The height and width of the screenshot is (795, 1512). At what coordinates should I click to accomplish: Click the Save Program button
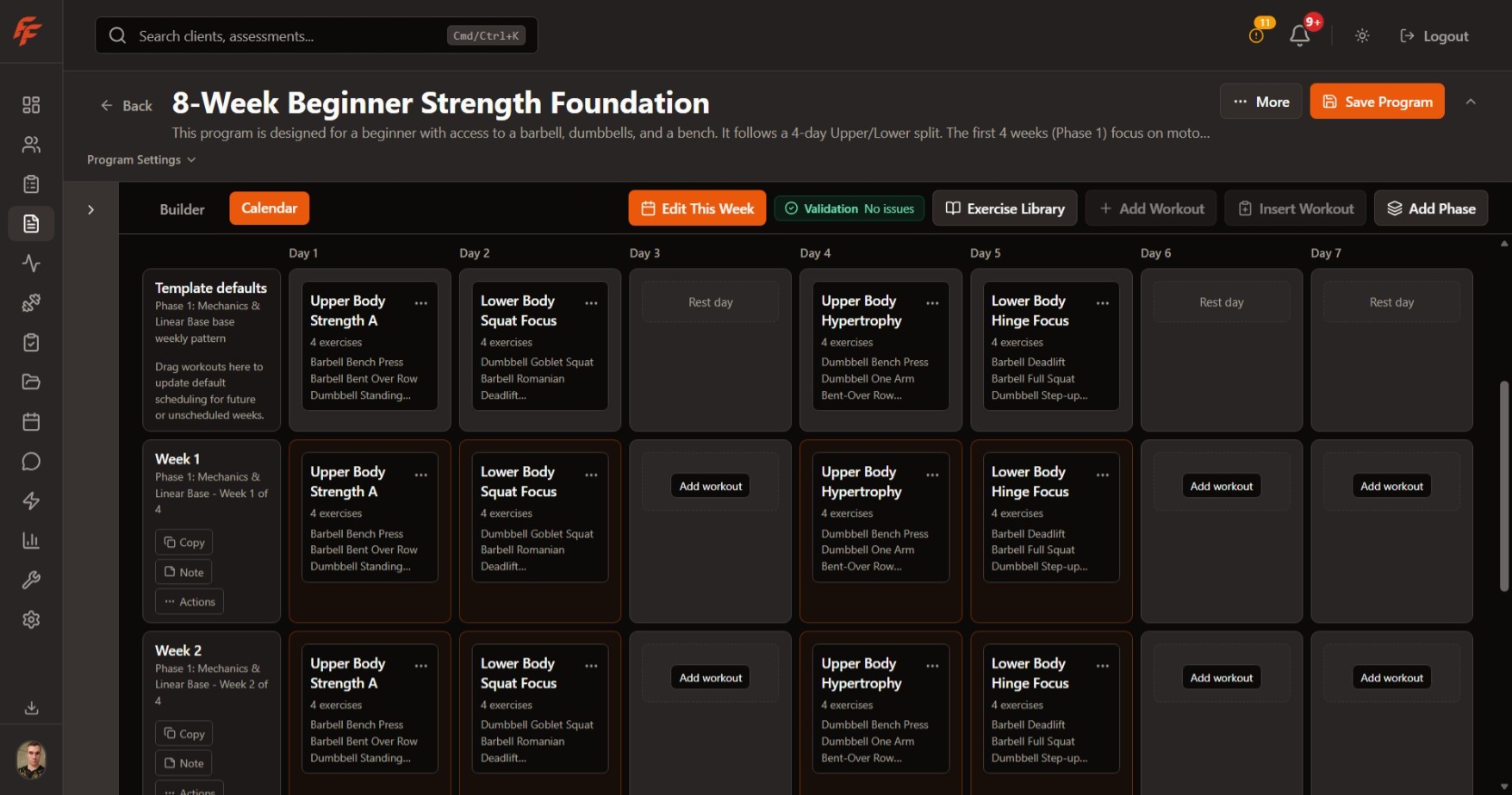tap(1376, 101)
